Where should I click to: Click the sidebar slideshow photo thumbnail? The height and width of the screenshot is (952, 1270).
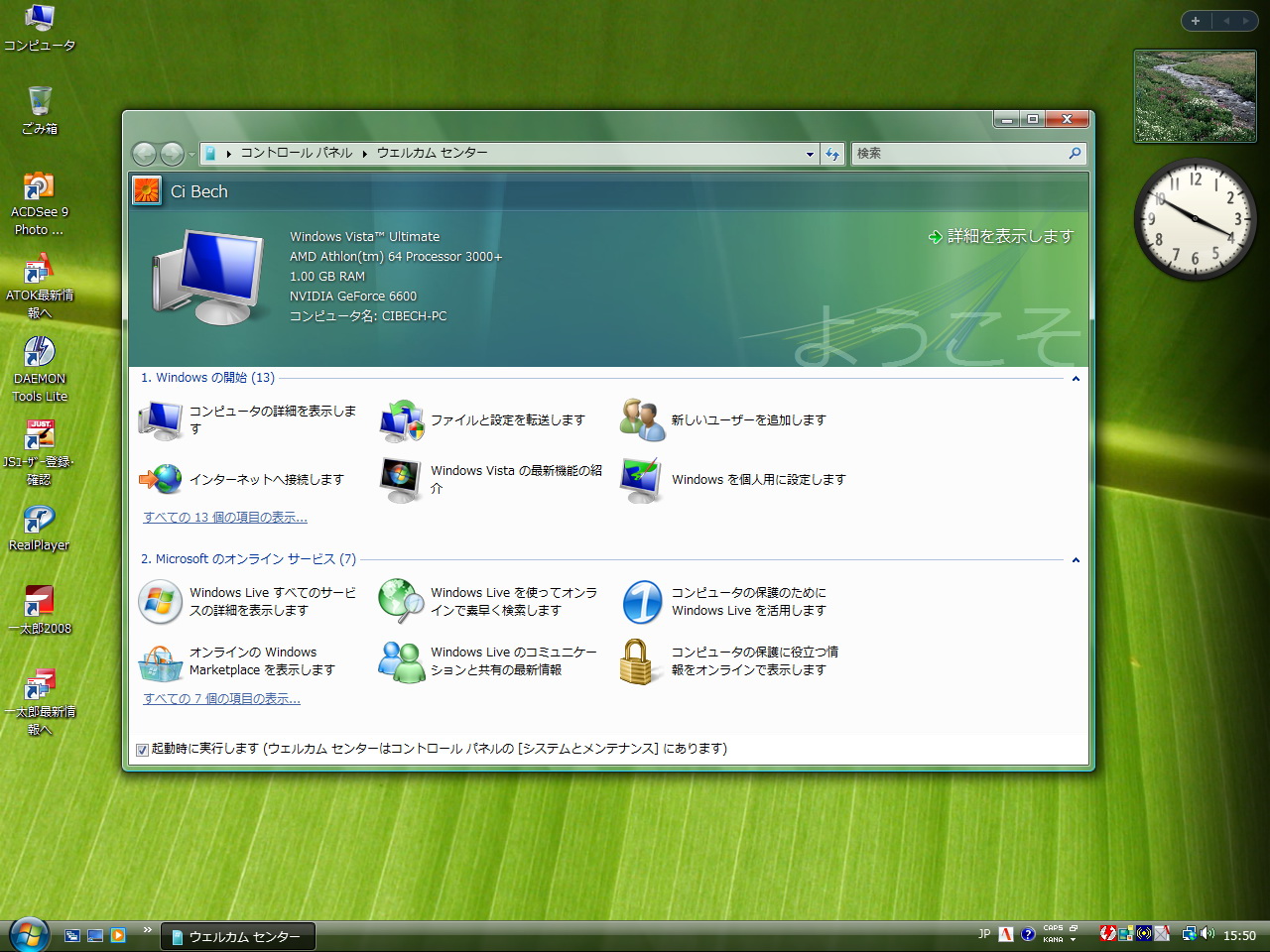tap(1195, 96)
